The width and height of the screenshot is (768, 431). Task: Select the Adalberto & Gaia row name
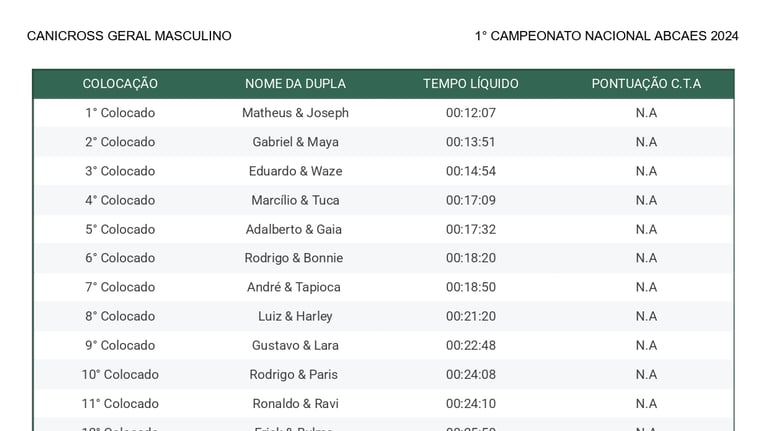pyautogui.click(x=293, y=229)
